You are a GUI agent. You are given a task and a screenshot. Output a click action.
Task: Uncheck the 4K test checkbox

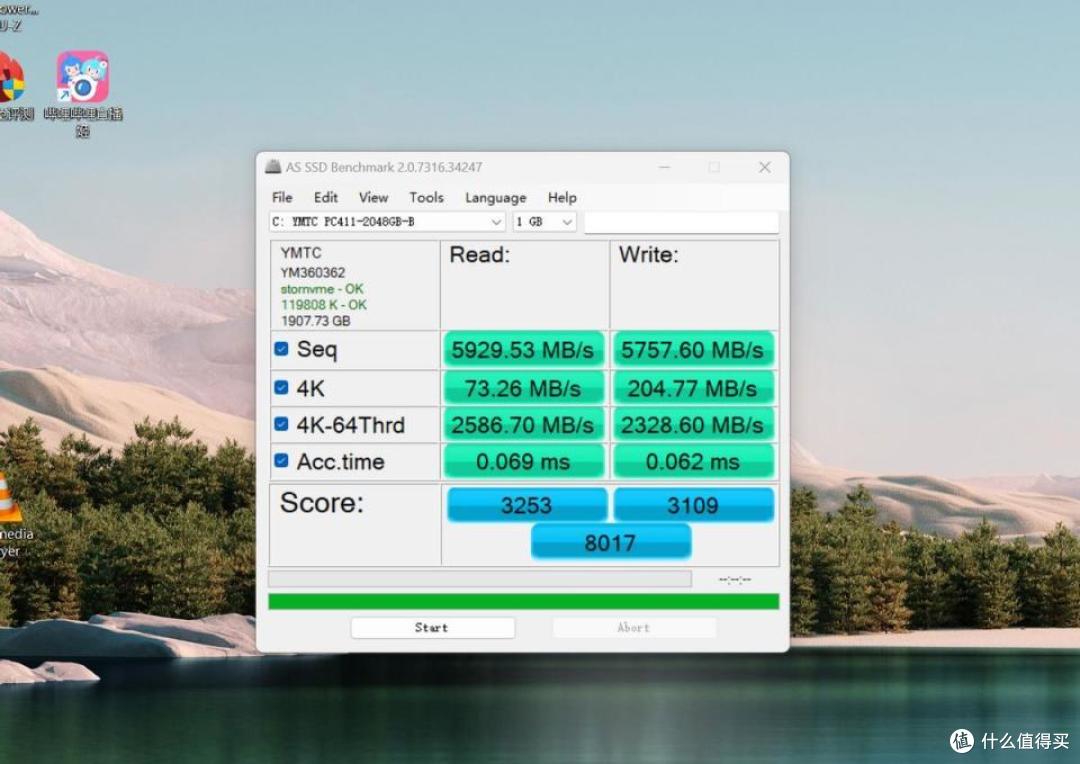[x=281, y=387]
